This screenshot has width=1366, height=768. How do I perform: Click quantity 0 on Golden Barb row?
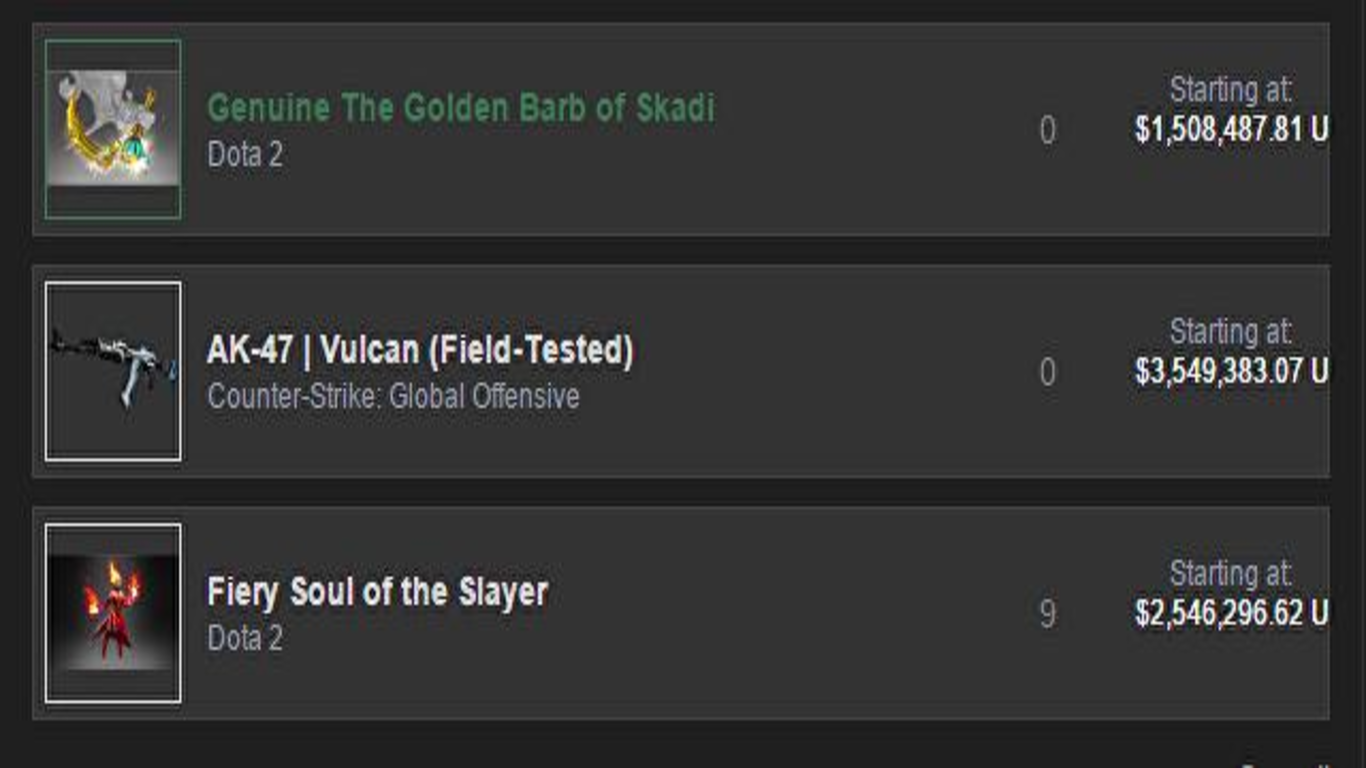point(1047,131)
